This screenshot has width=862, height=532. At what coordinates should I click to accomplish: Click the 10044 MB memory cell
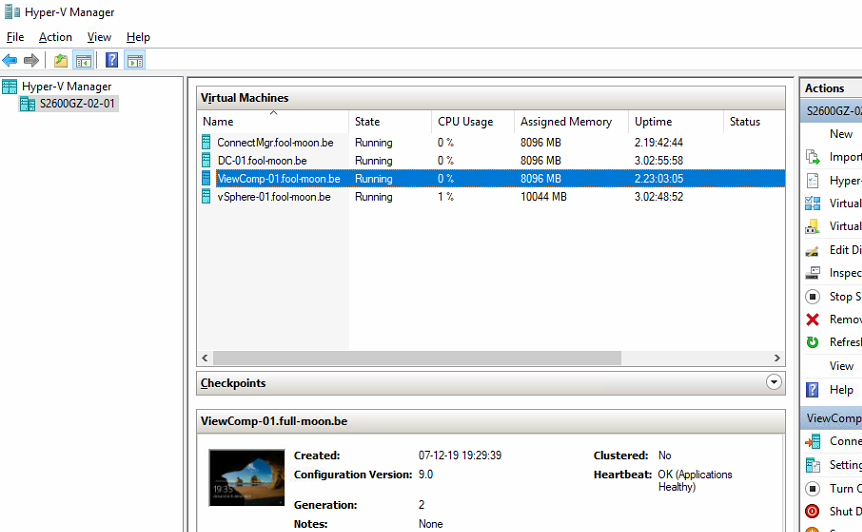pyautogui.click(x=543, y=197)
